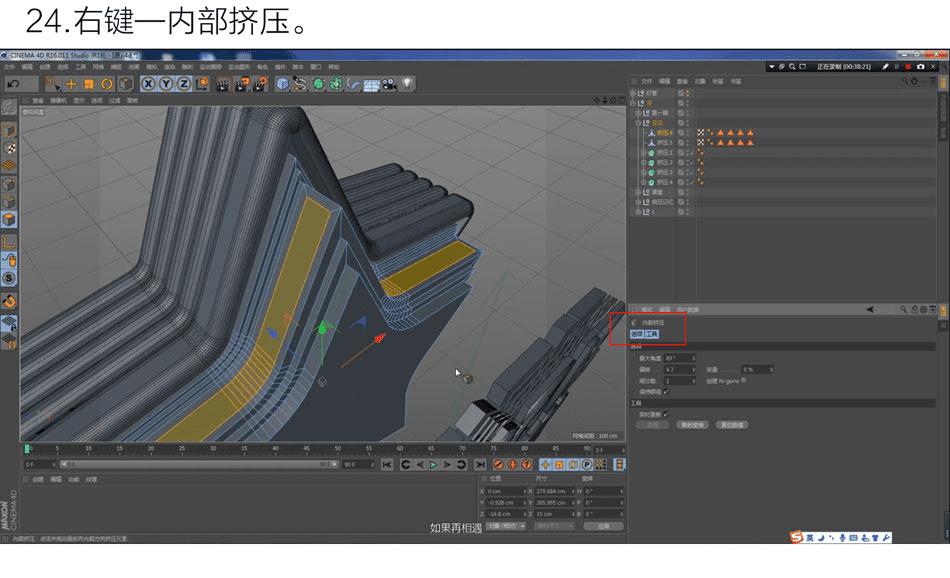Click the Light bulb icon

point(407,84)
